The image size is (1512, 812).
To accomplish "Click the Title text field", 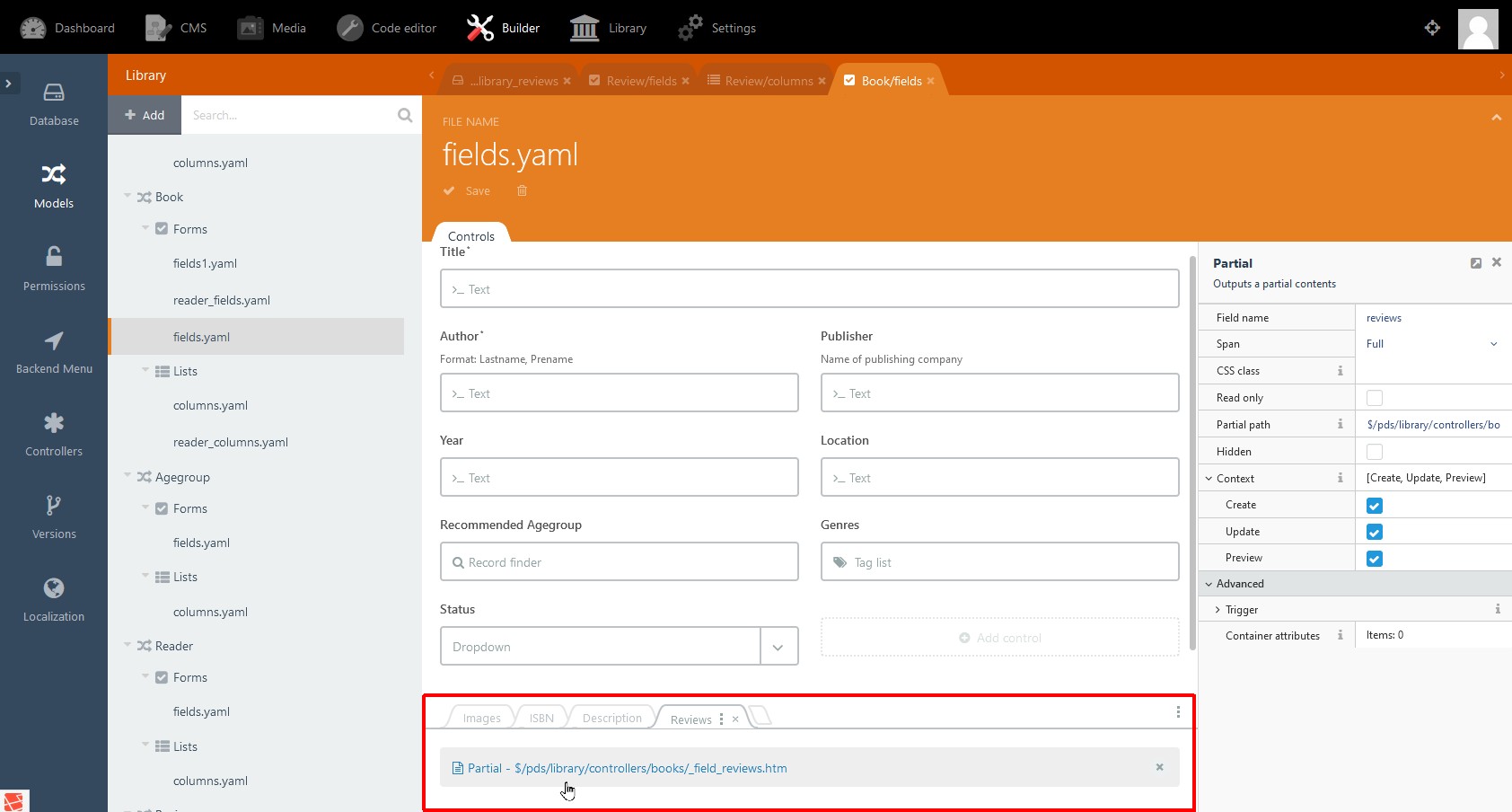I will 809,289.
